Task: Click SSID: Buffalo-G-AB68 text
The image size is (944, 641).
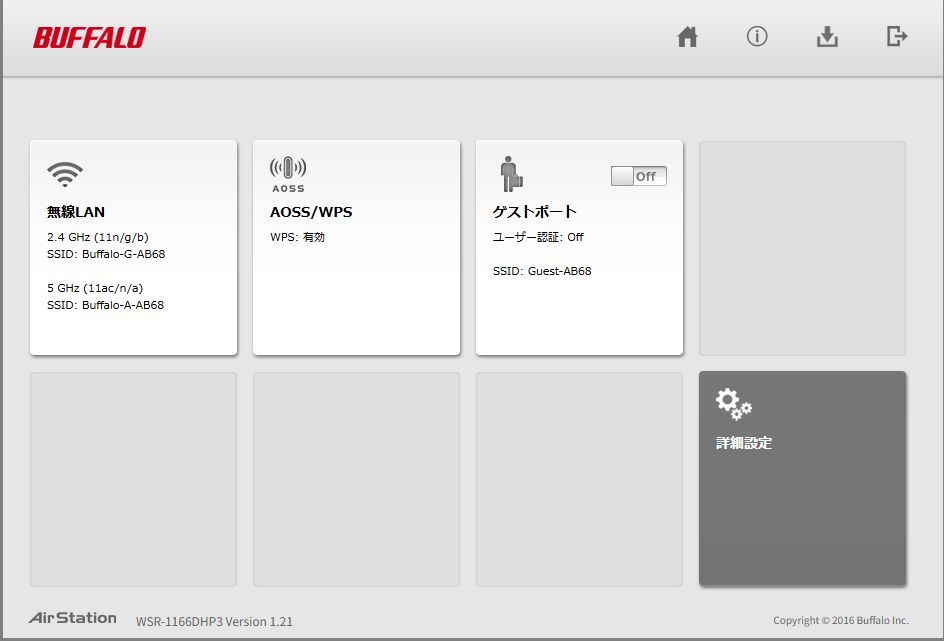Action: (106, 254)
